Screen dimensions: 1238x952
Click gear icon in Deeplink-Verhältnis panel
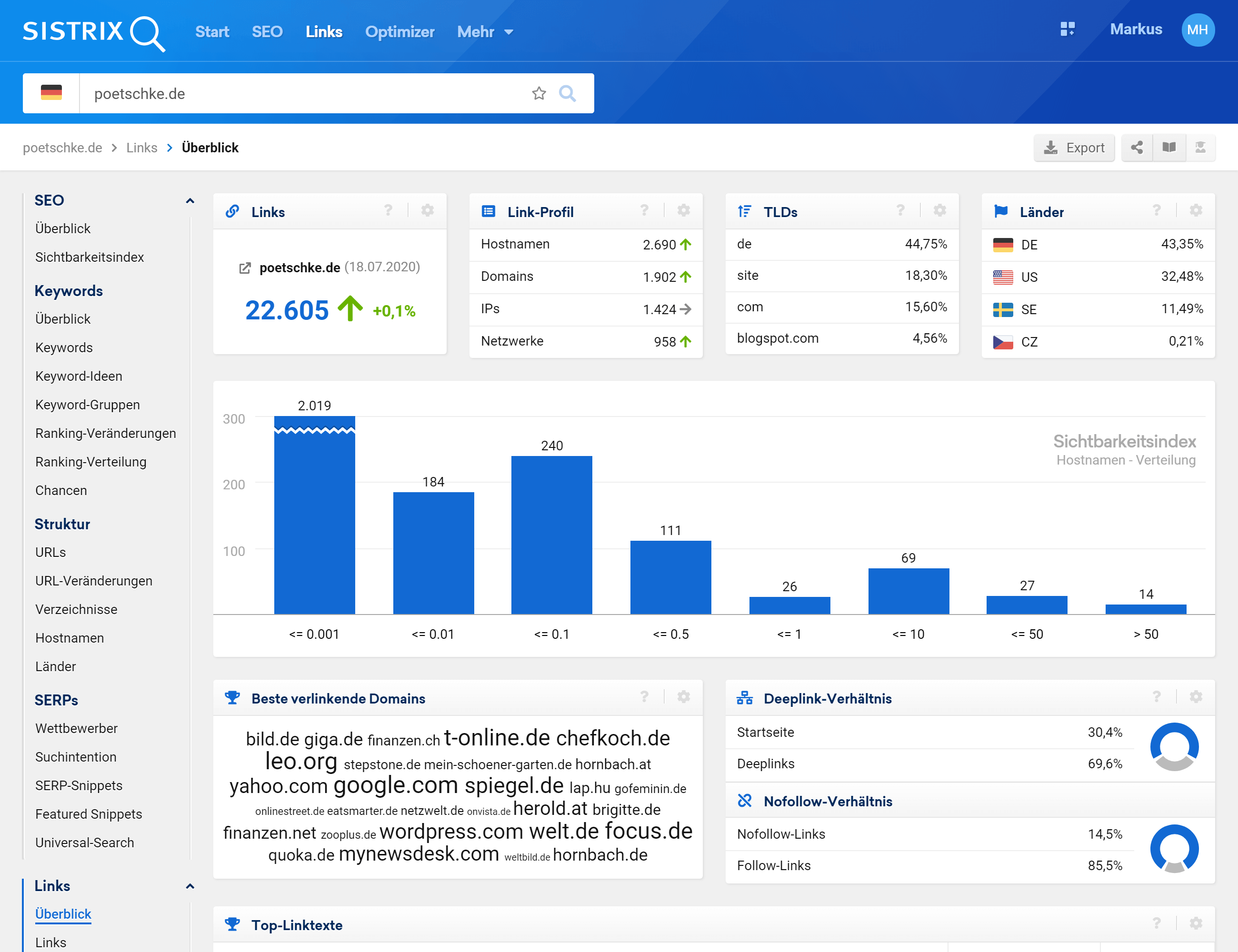[x=1196, y=697]
